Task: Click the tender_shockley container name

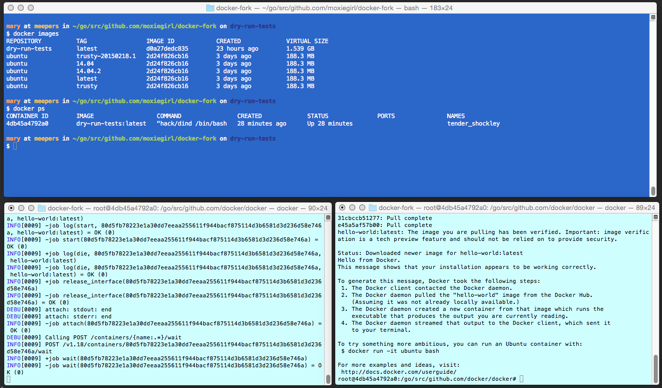Action: click(x=473, y=124)
